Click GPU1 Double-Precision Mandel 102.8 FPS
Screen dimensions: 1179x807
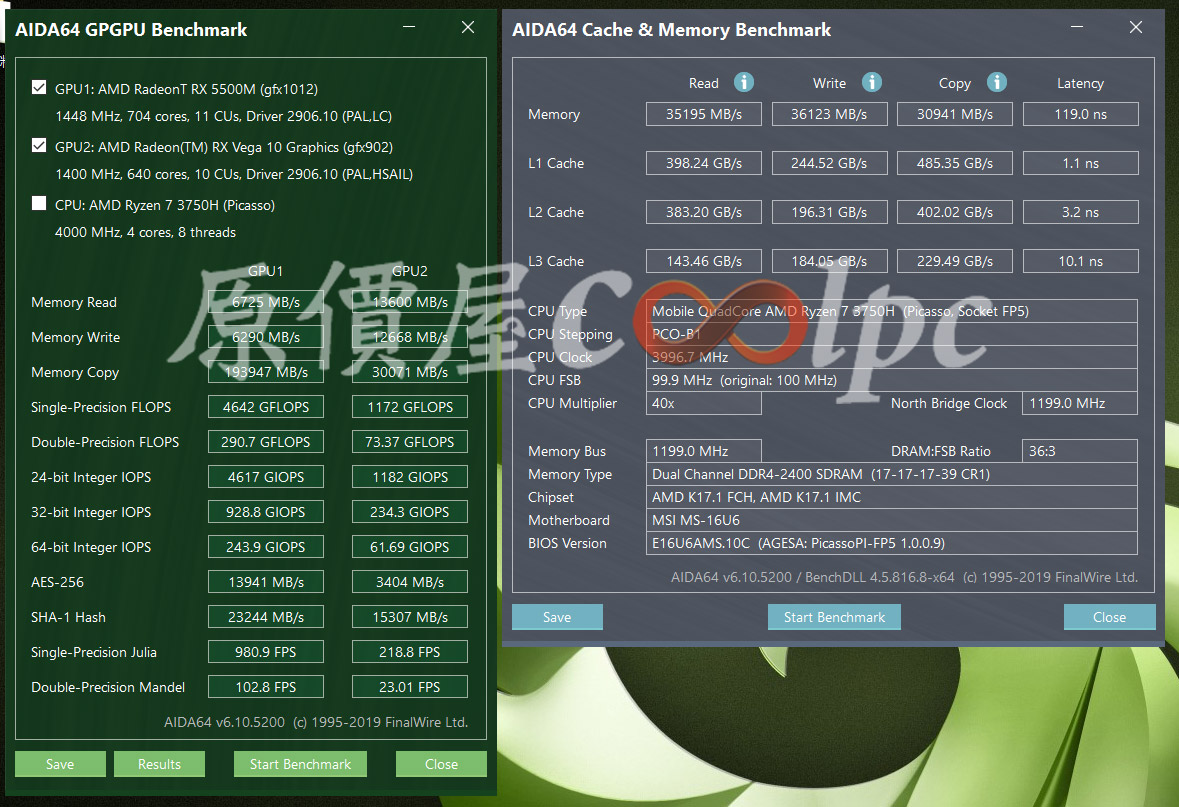(x=266, y=687)
